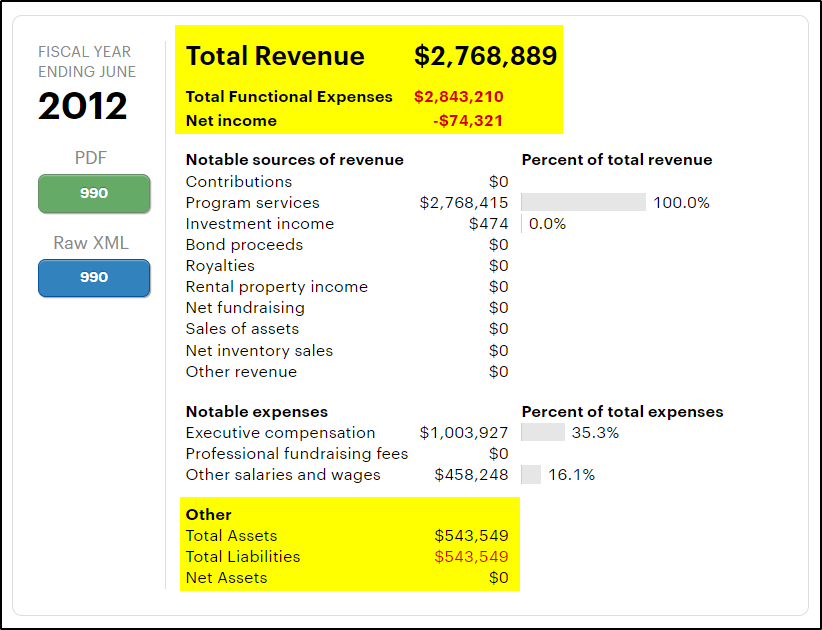Click the Total Liabilities "$543,549" red amount
Image resolution: width=822 pixels, height=630 pixels.
(x=471, y=557)
